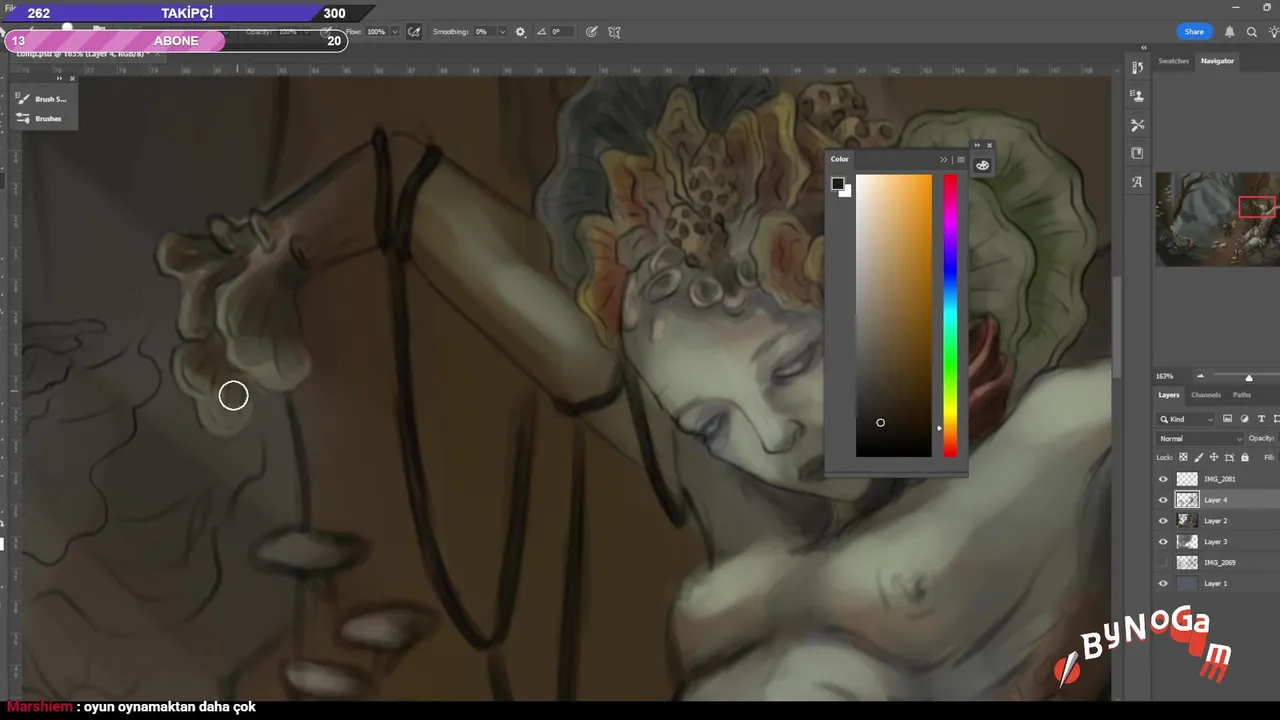Show the hidden IMG_2069 layer
This screenshot has height=720, width=1280.
tap(1163, 563)
